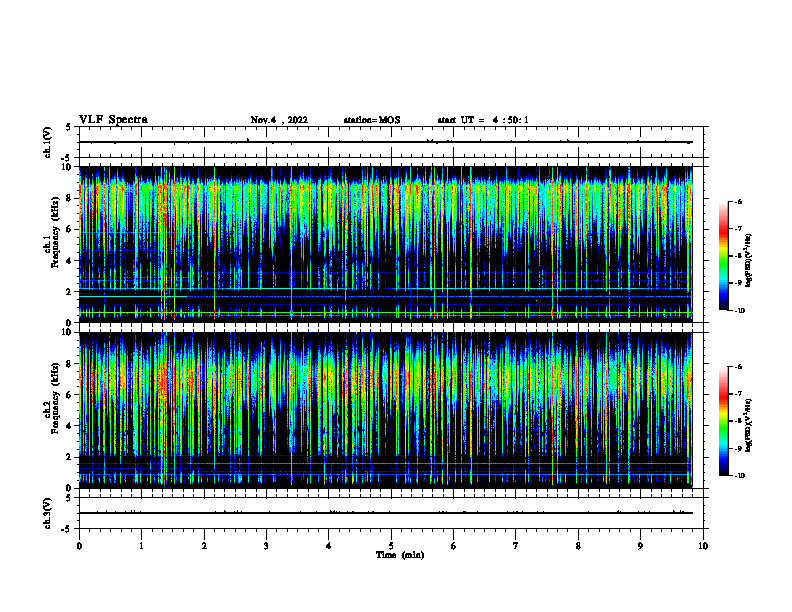Click time axis tick label "3"
The width and height of the screenshot is (792, 612).
(266, 546)
